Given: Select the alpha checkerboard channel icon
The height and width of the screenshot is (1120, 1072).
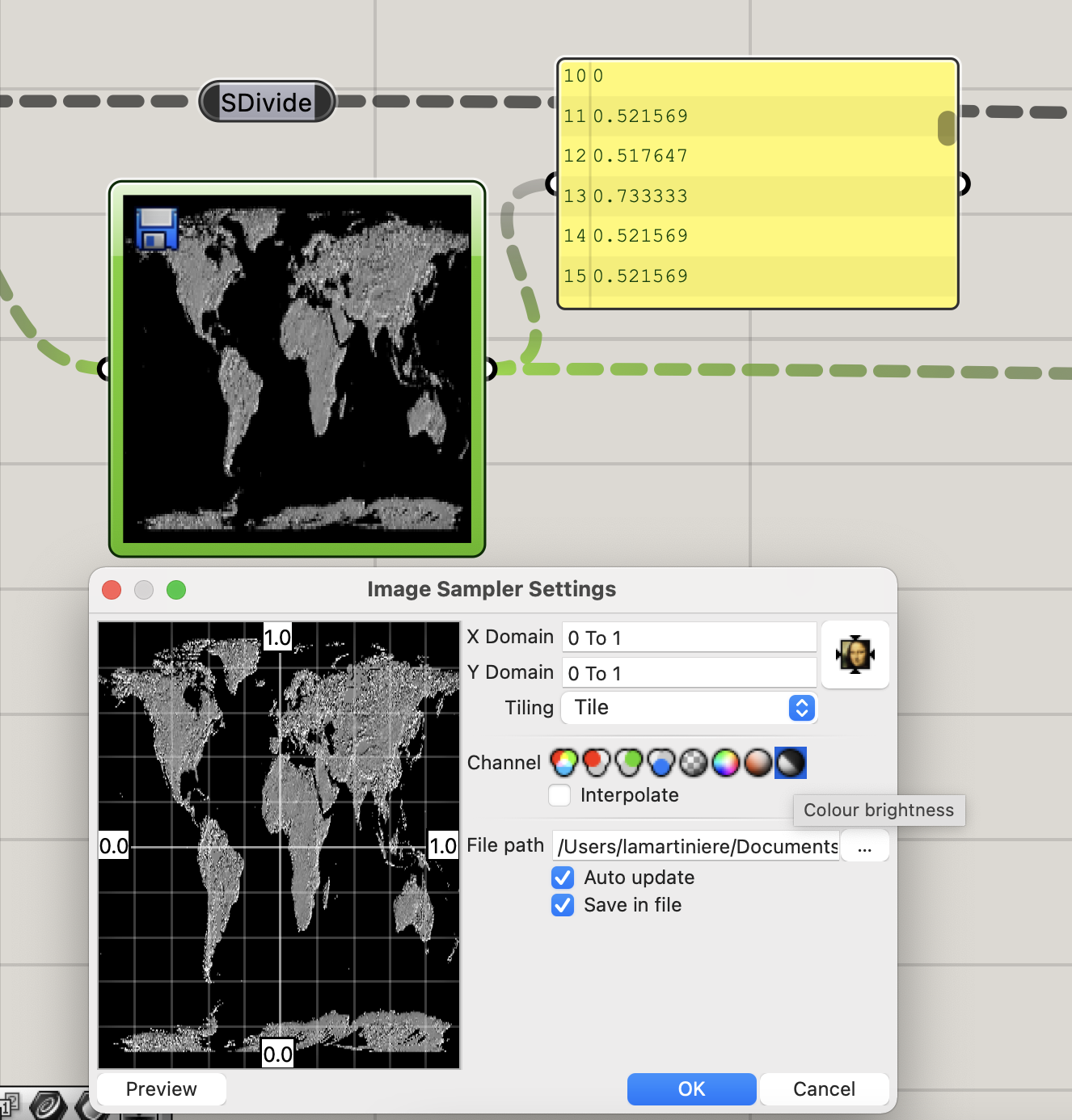Looking at the screenshot, I should click(x=694, y=762).
